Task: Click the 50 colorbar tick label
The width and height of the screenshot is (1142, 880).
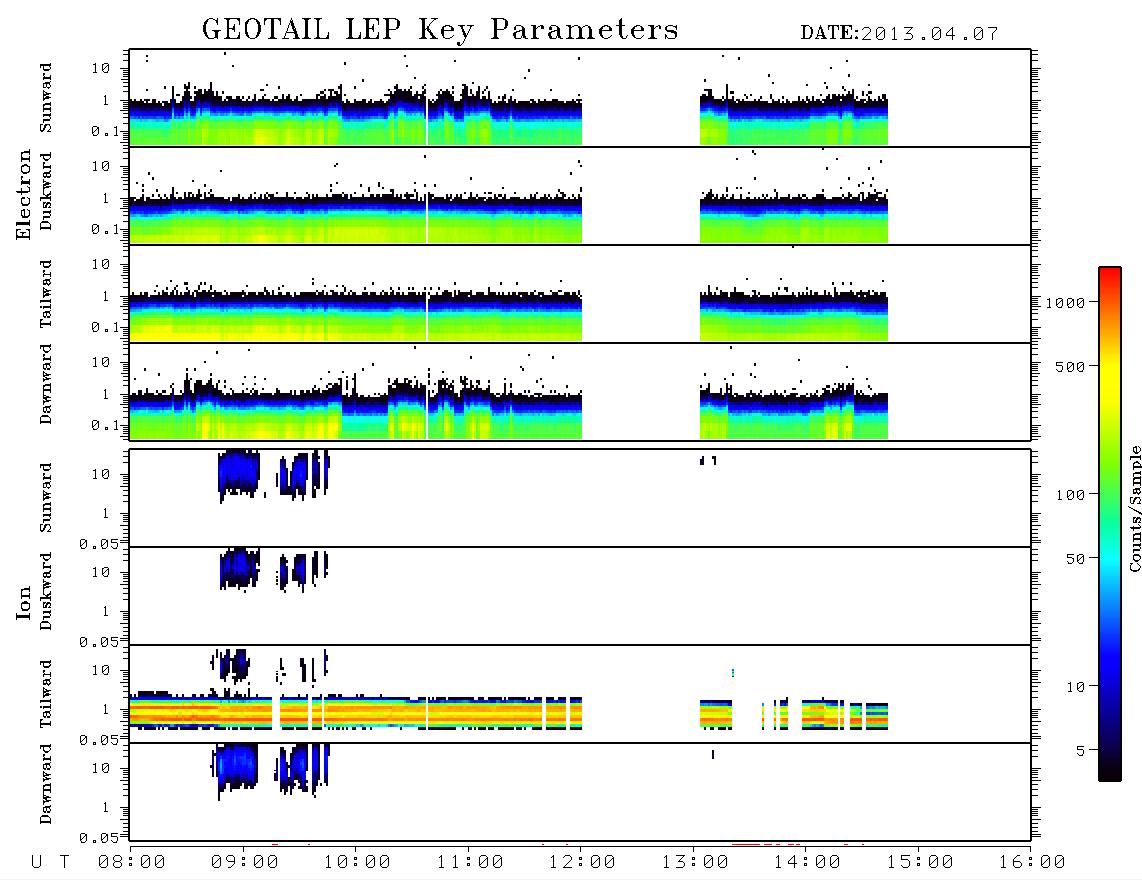Action: (x=1076, y=559)
